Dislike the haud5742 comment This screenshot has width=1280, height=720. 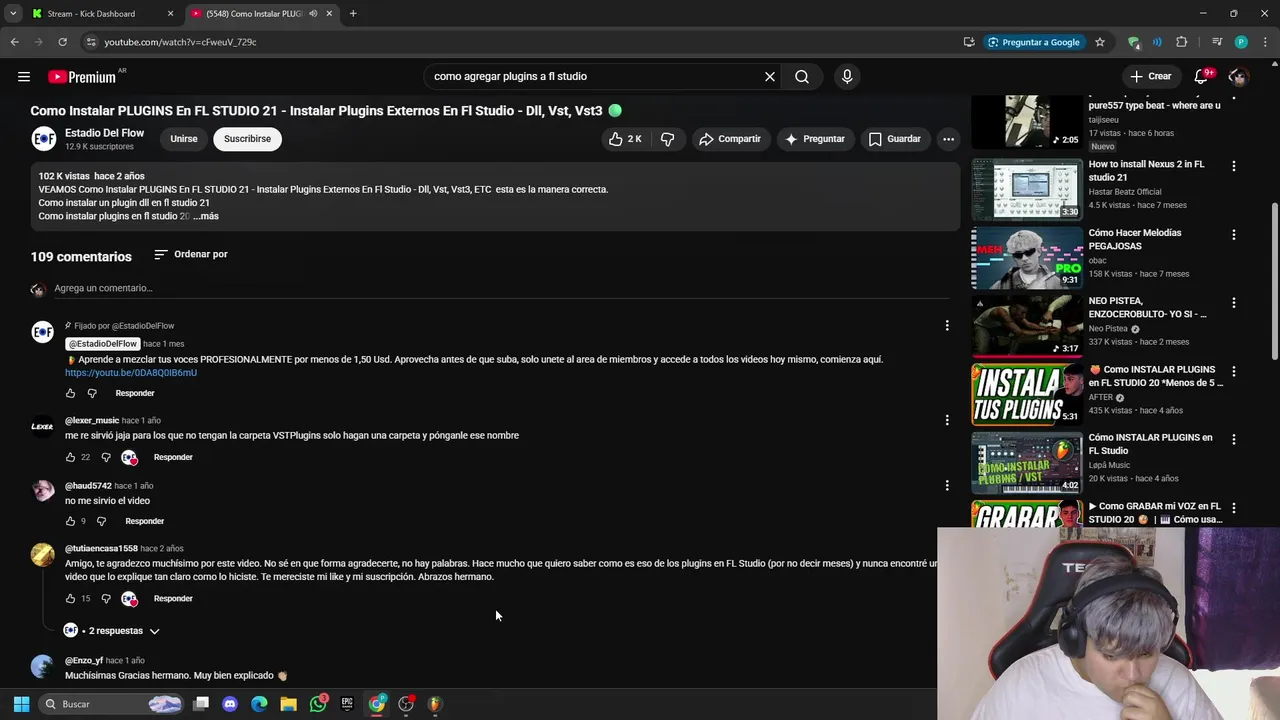(x=101, y=521)
